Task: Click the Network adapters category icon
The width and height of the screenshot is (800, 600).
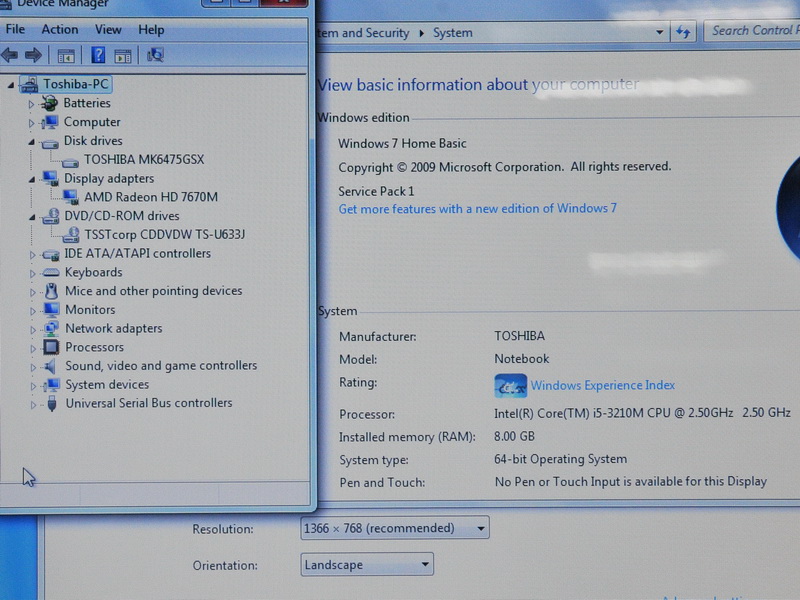Action: (51, 329)
